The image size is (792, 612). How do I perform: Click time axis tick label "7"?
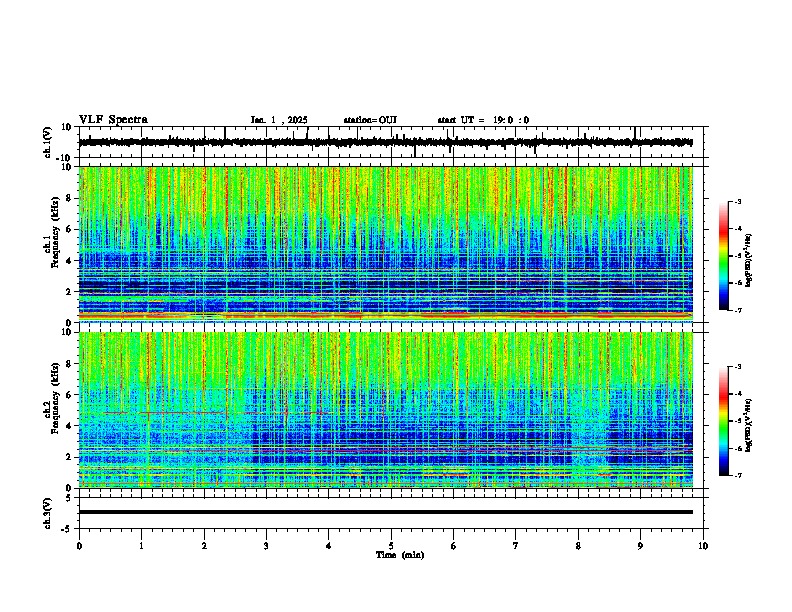[516, 546]
